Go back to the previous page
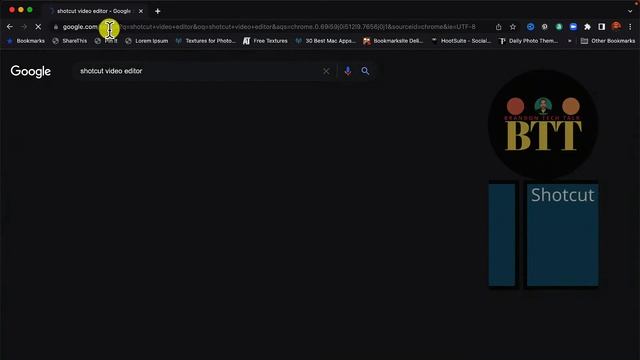 click(10, 27)
